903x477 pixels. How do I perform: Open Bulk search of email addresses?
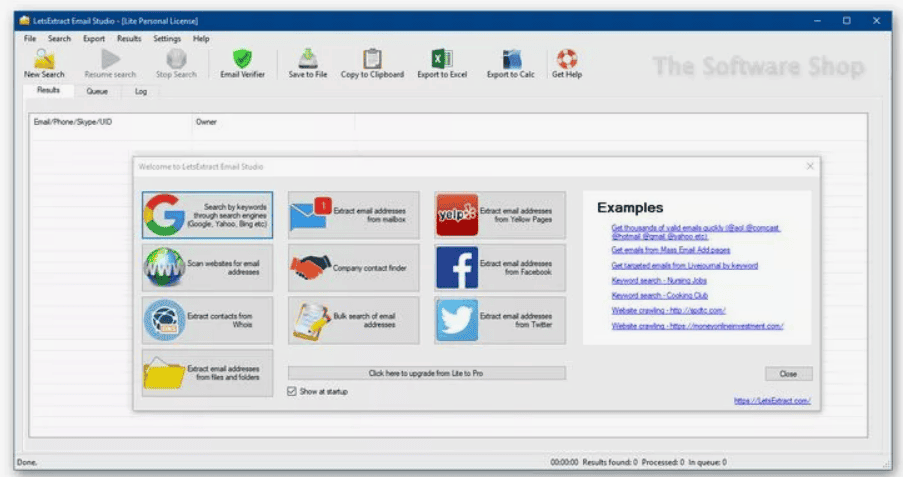(354, 320)
